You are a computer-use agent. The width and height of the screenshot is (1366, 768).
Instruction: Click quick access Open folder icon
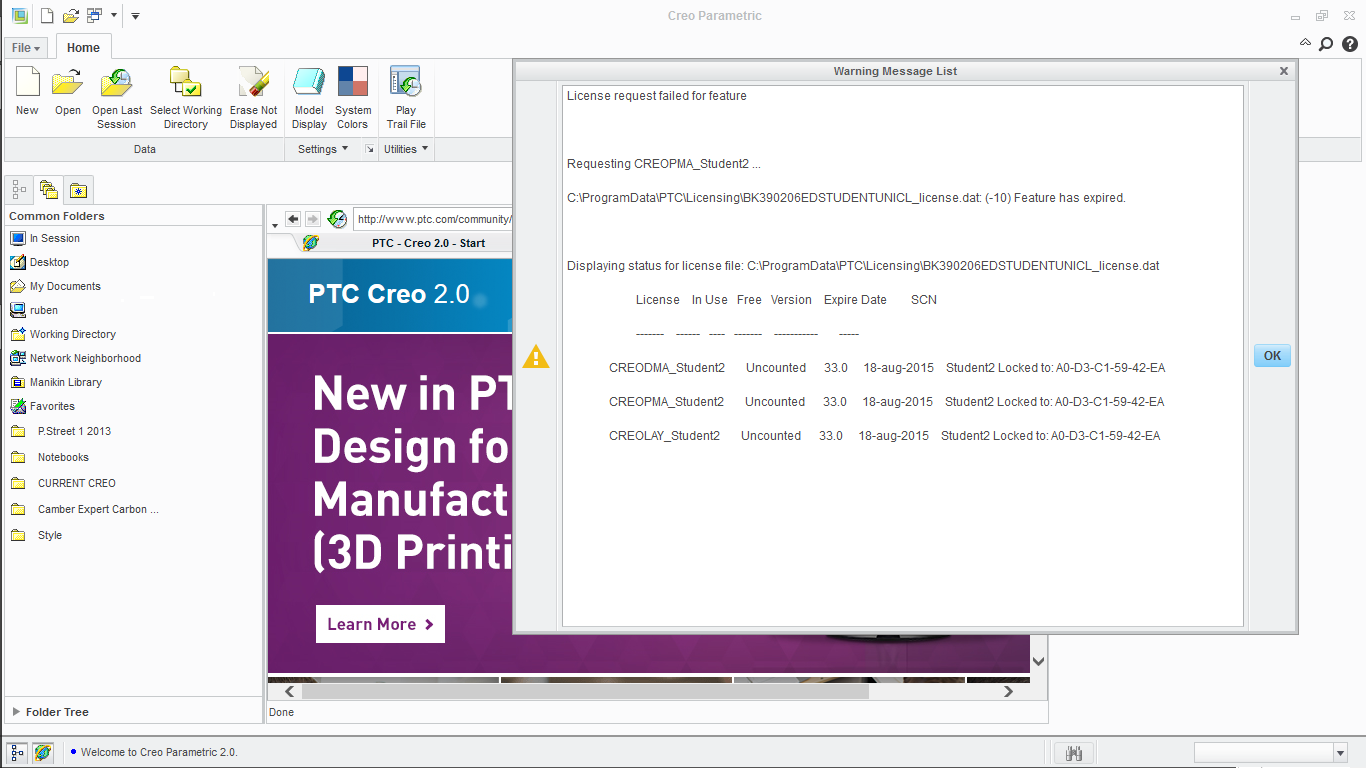(71, 15)
